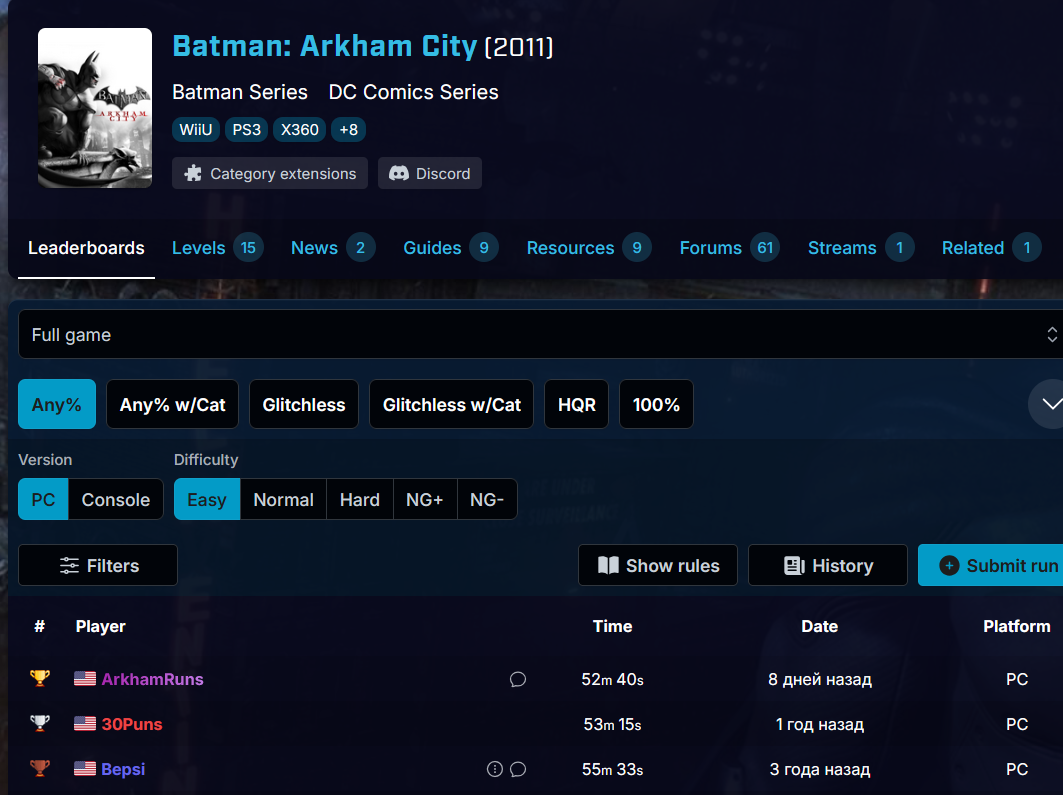Click the Batman: Arkham City cover thumbnail

[x=95, y=108]
